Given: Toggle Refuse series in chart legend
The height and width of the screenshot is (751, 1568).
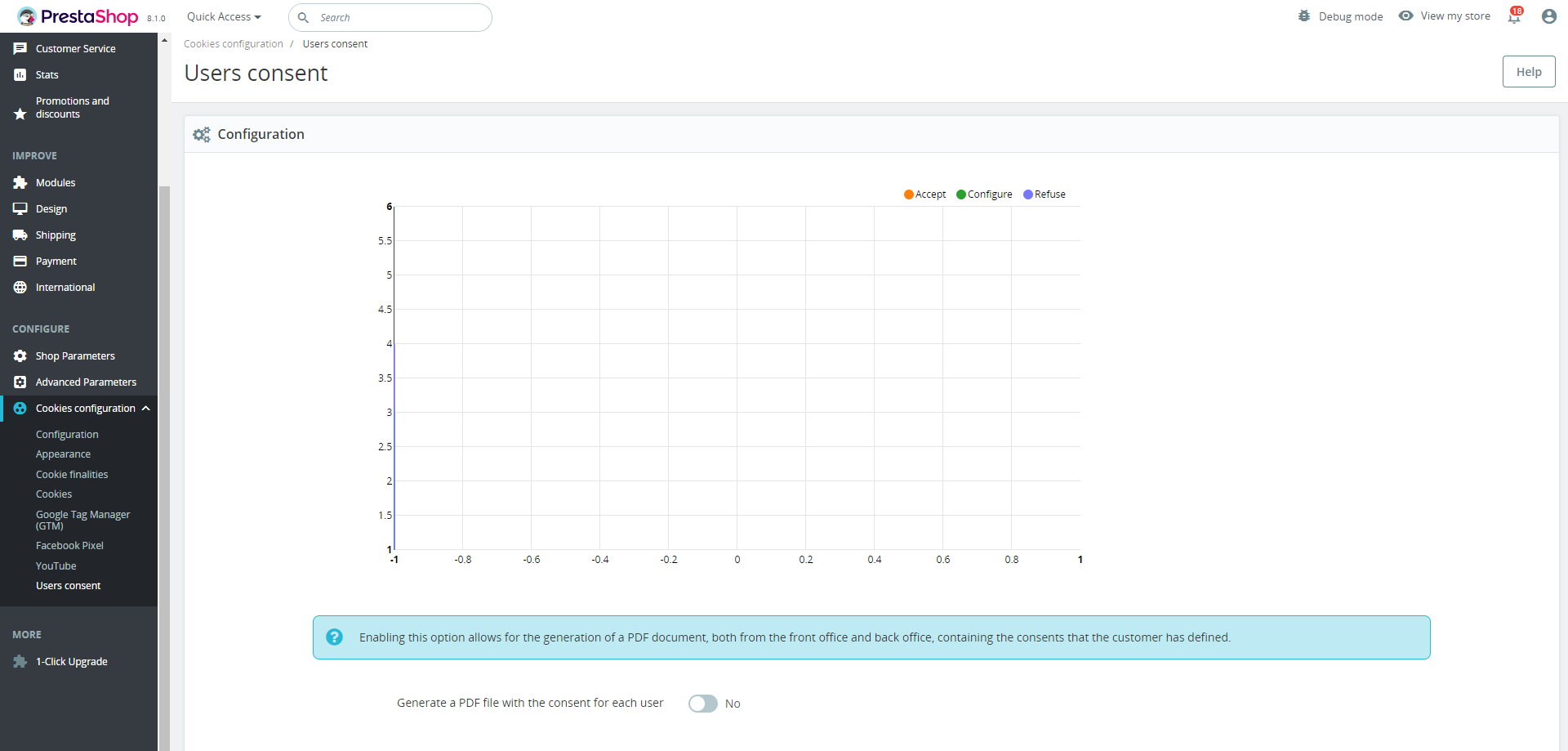Looking at the screenshot, I should 1044,194.
